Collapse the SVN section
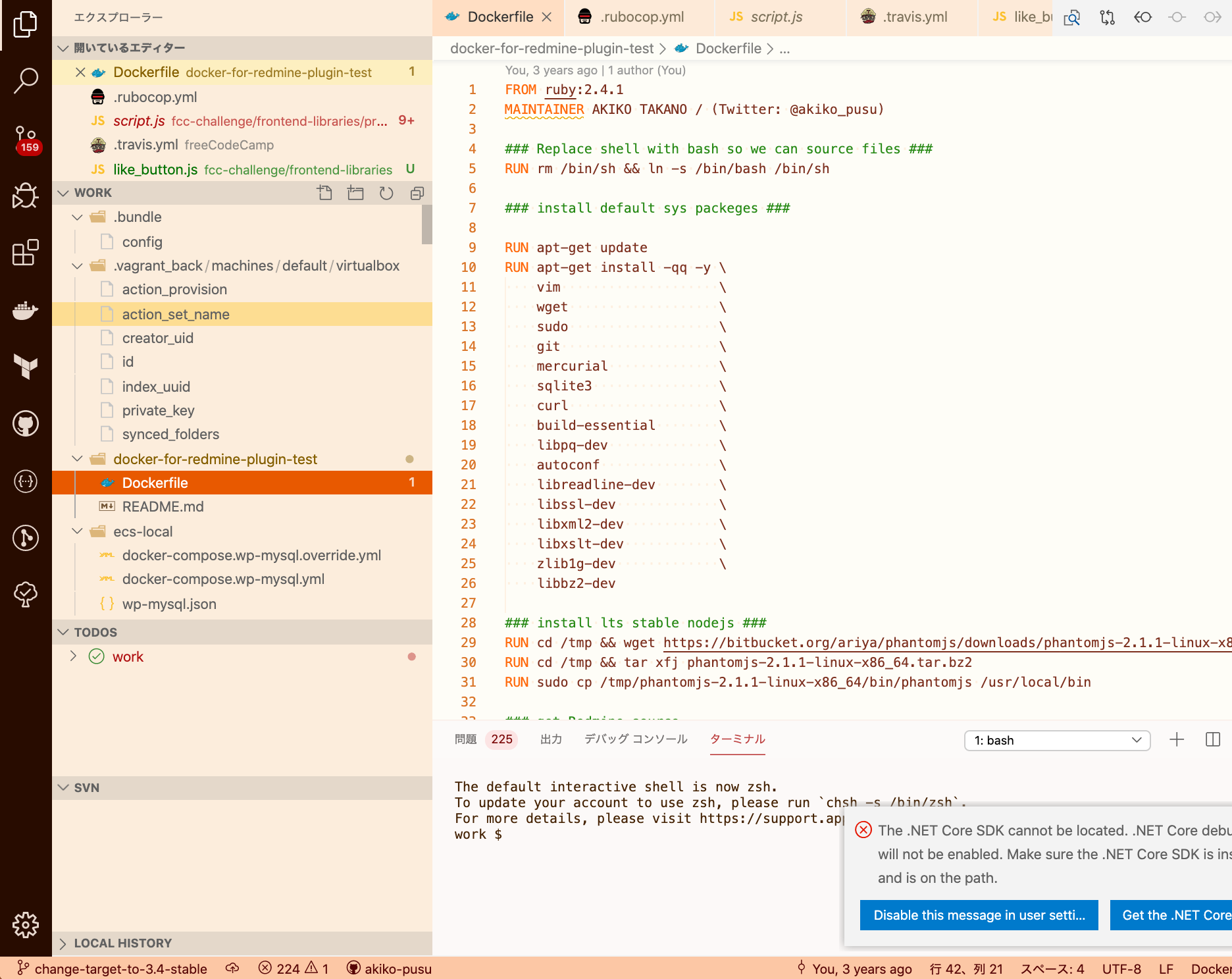1232x979 pixels. tap(63, 787)
